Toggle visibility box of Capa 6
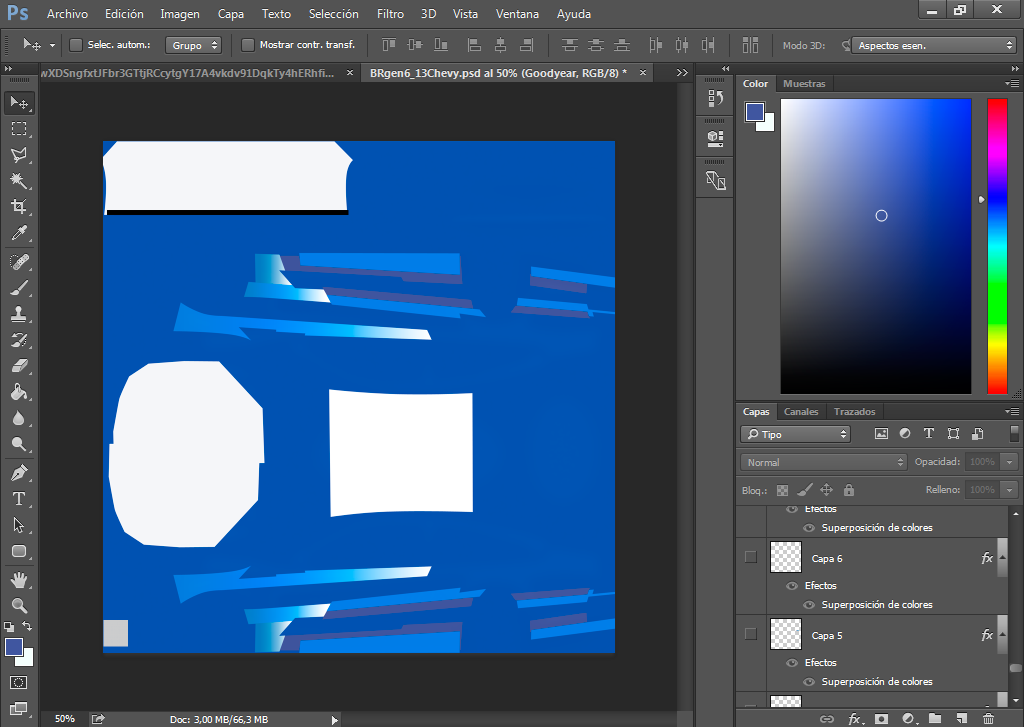The width and height of the screenshot is (1024, 727). [x=751, y=557]
